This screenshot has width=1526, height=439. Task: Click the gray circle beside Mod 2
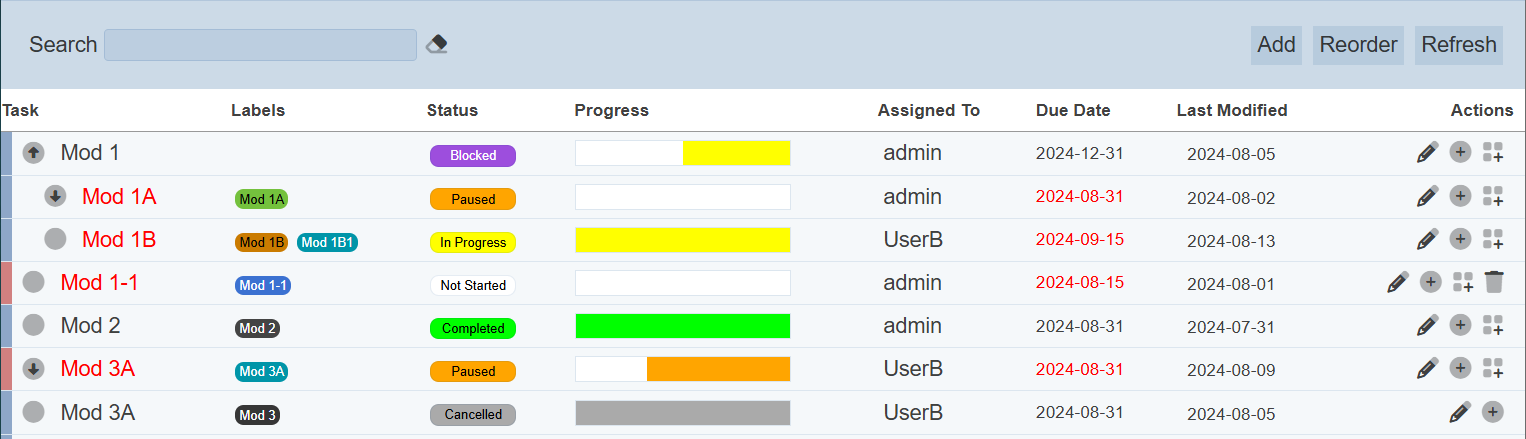pyautogui.click(x=33, y=325)
